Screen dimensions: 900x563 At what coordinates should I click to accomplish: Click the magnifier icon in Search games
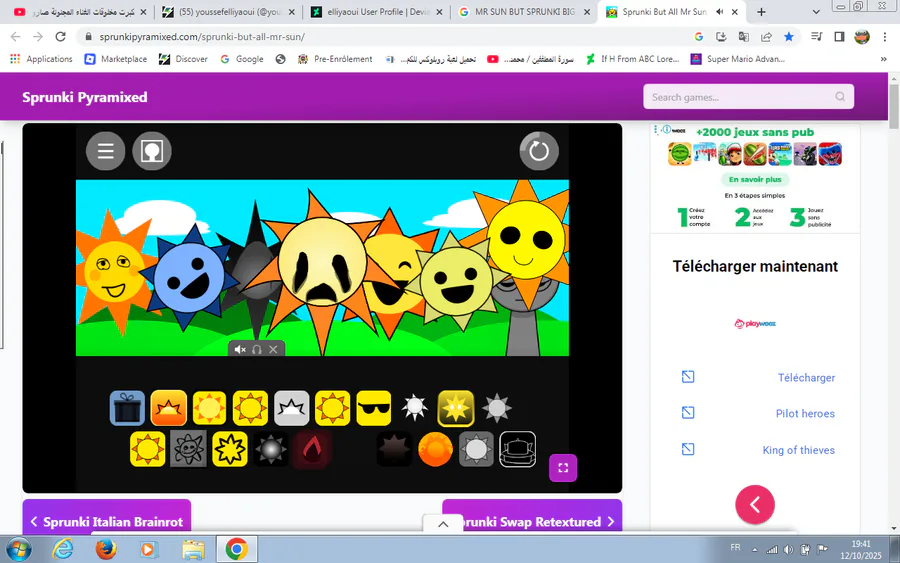[840, 96]
